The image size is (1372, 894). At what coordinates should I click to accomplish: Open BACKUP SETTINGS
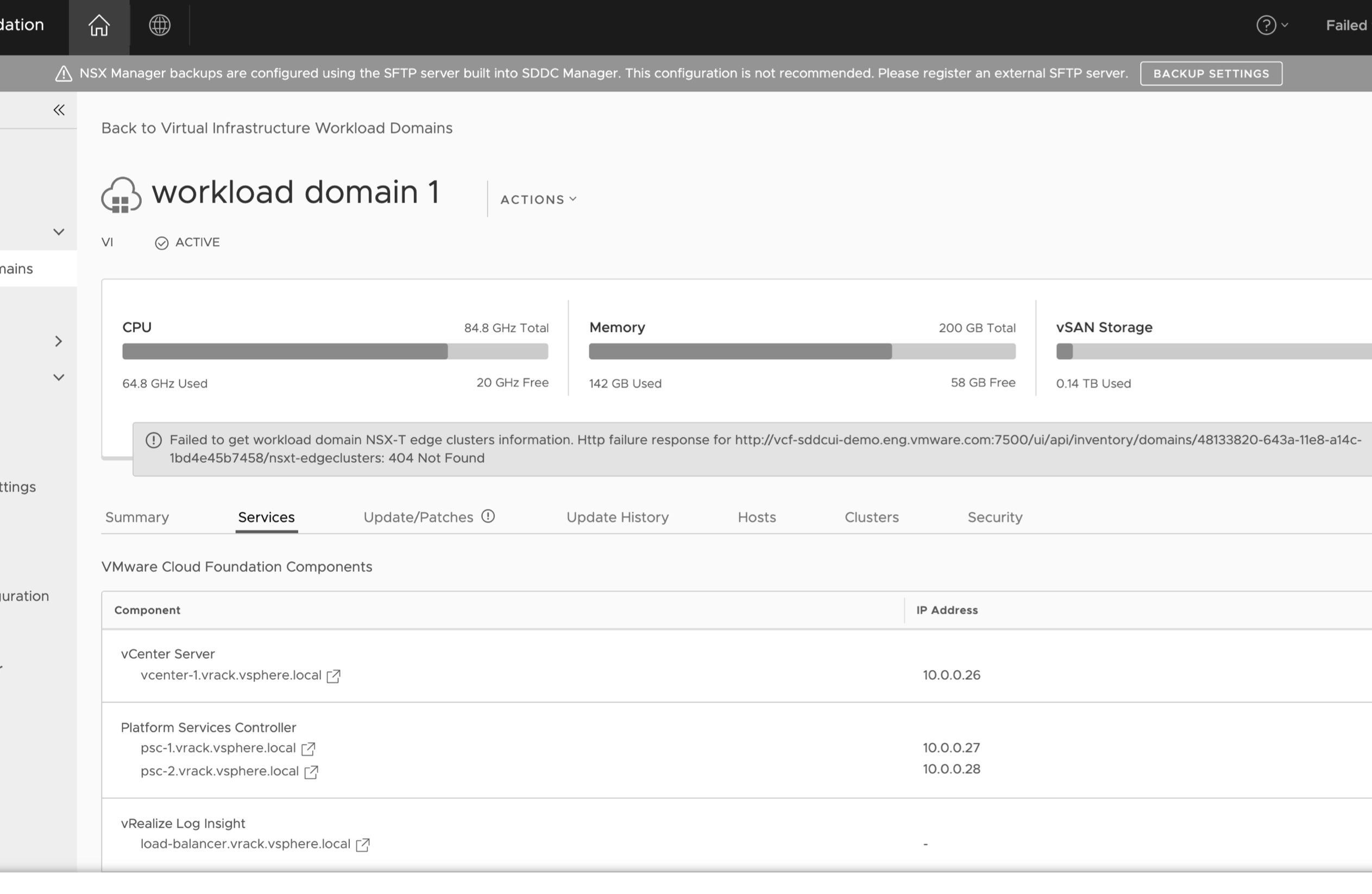pyautogui.click(x=1211, y=74)
